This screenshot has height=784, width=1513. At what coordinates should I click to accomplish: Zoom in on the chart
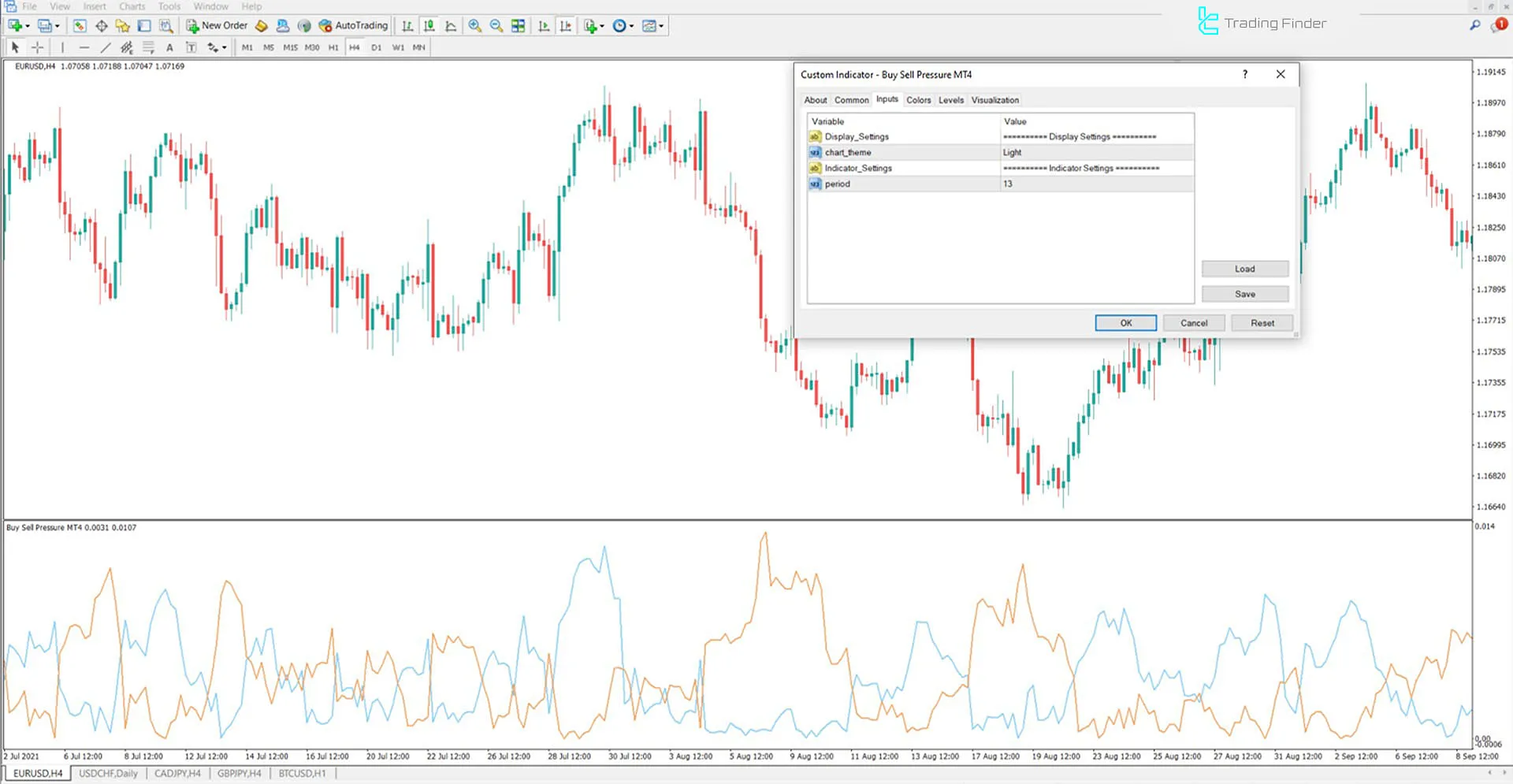(474, 25)
